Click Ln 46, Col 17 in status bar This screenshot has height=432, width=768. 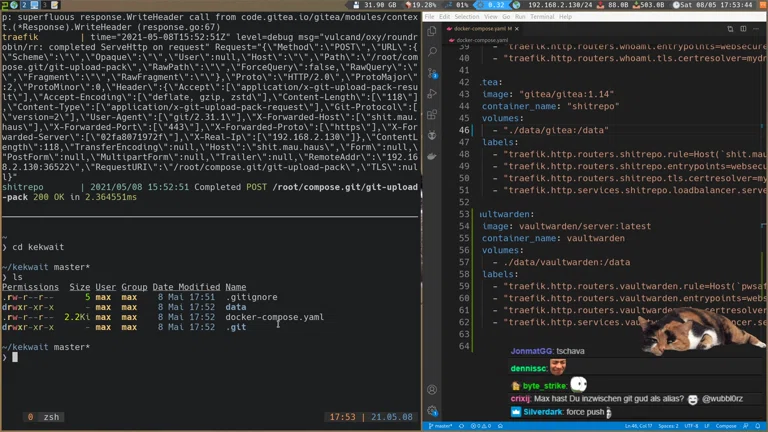pos(638,426)
